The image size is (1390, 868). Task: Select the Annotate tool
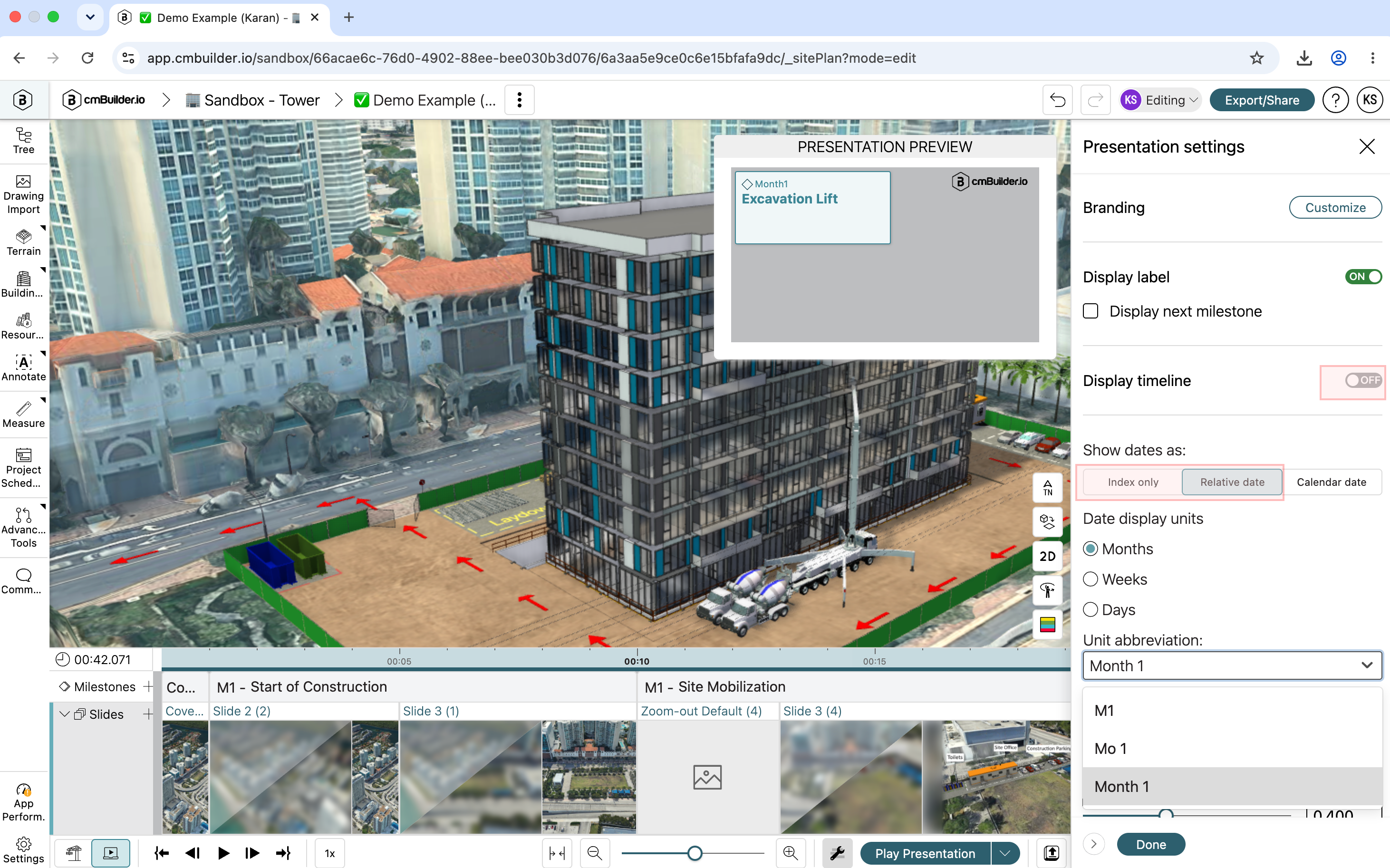[x=24, y=368]
